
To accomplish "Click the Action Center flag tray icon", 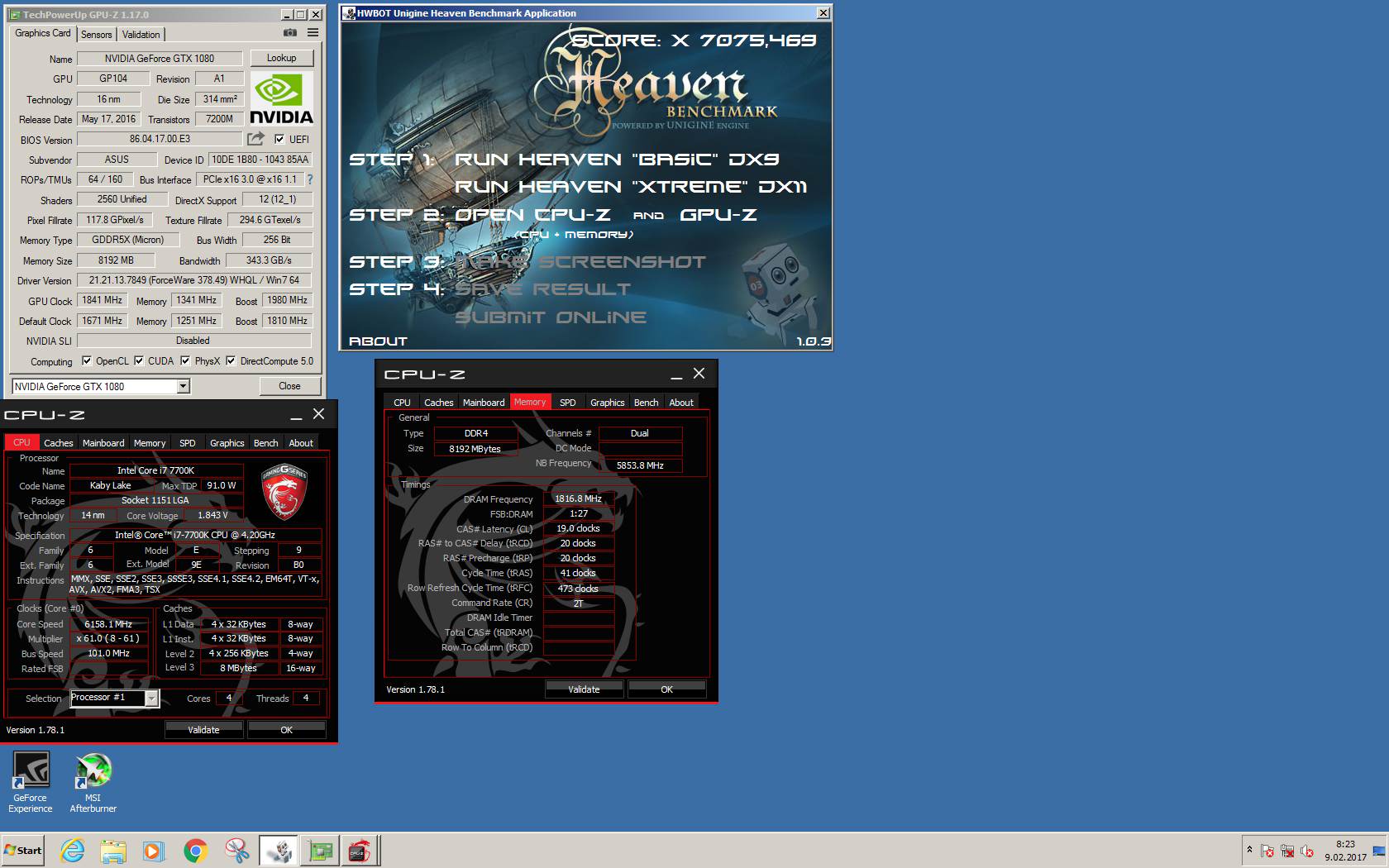I will [x=1267, y=851].
